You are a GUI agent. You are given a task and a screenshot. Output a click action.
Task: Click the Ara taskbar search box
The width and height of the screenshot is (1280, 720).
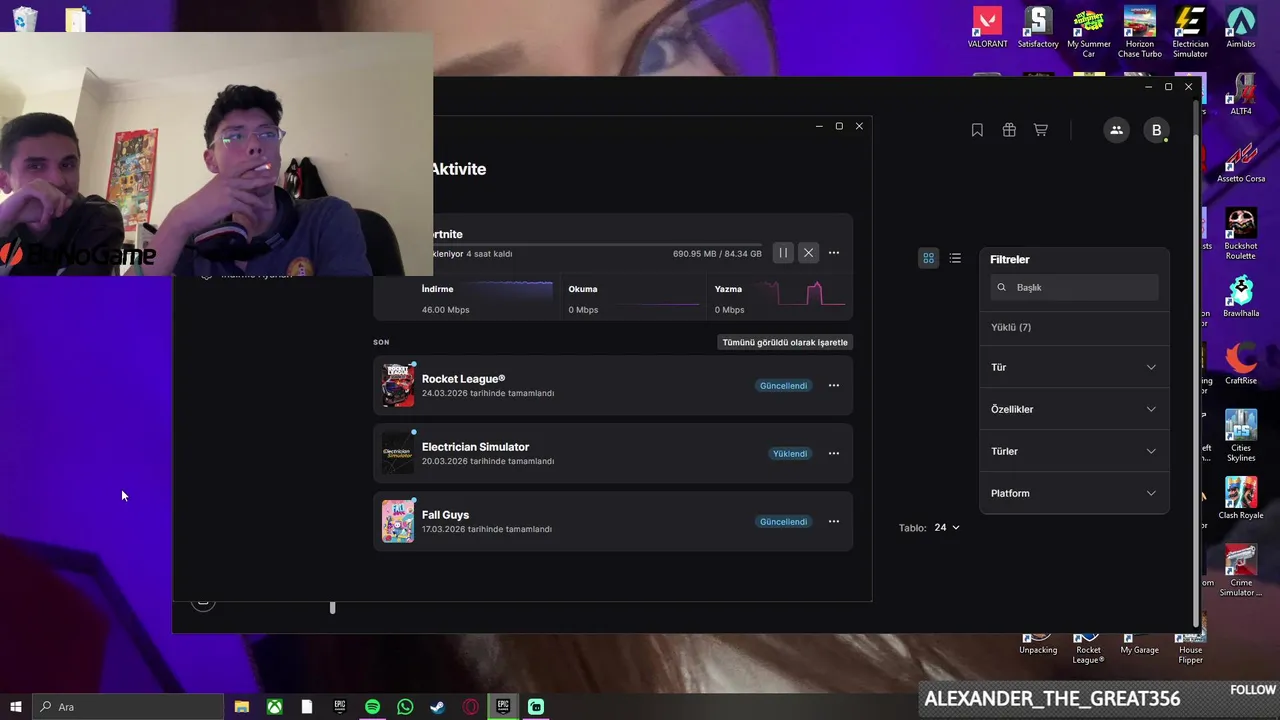128,707
